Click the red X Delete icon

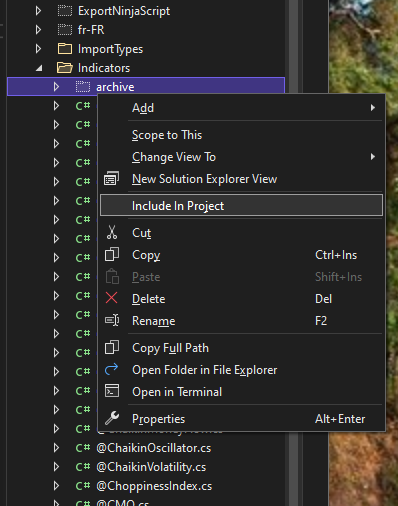click(x=111, y=298)
